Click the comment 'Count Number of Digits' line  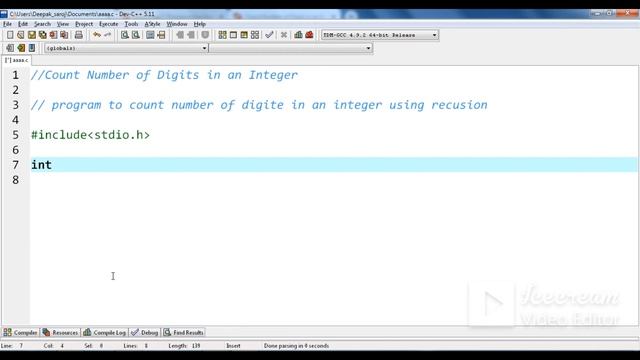(x=164, y=75)
